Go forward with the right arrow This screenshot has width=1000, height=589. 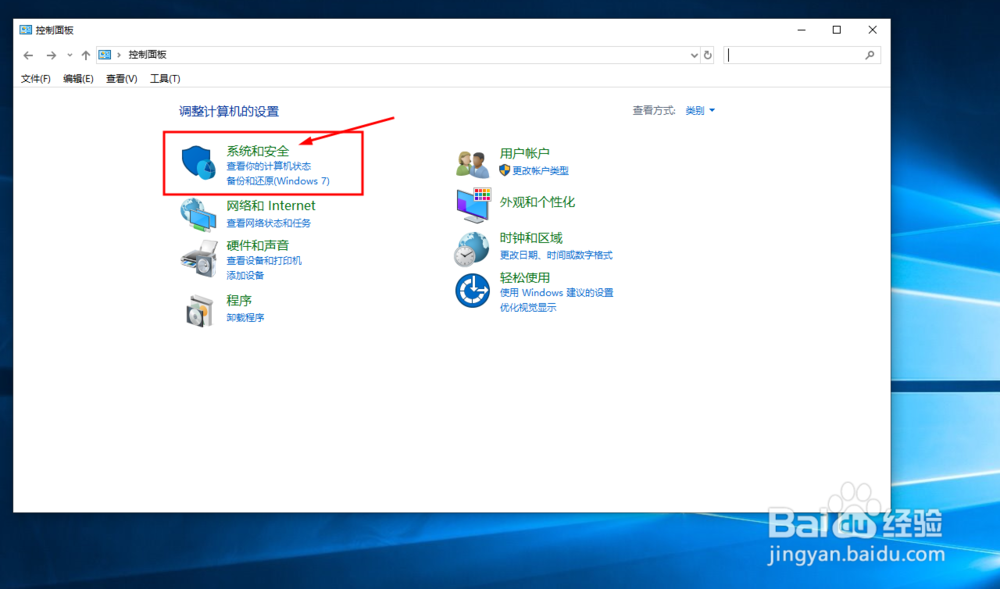(x=51, y=55)
